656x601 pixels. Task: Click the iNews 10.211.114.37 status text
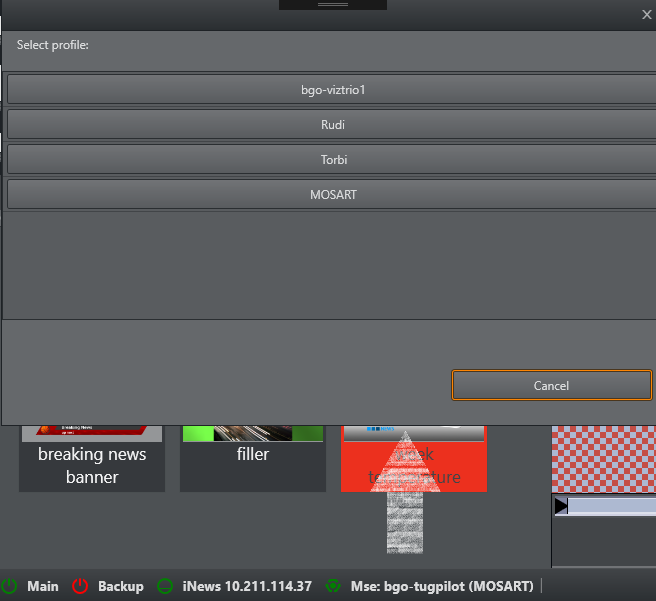pos(247,586)
